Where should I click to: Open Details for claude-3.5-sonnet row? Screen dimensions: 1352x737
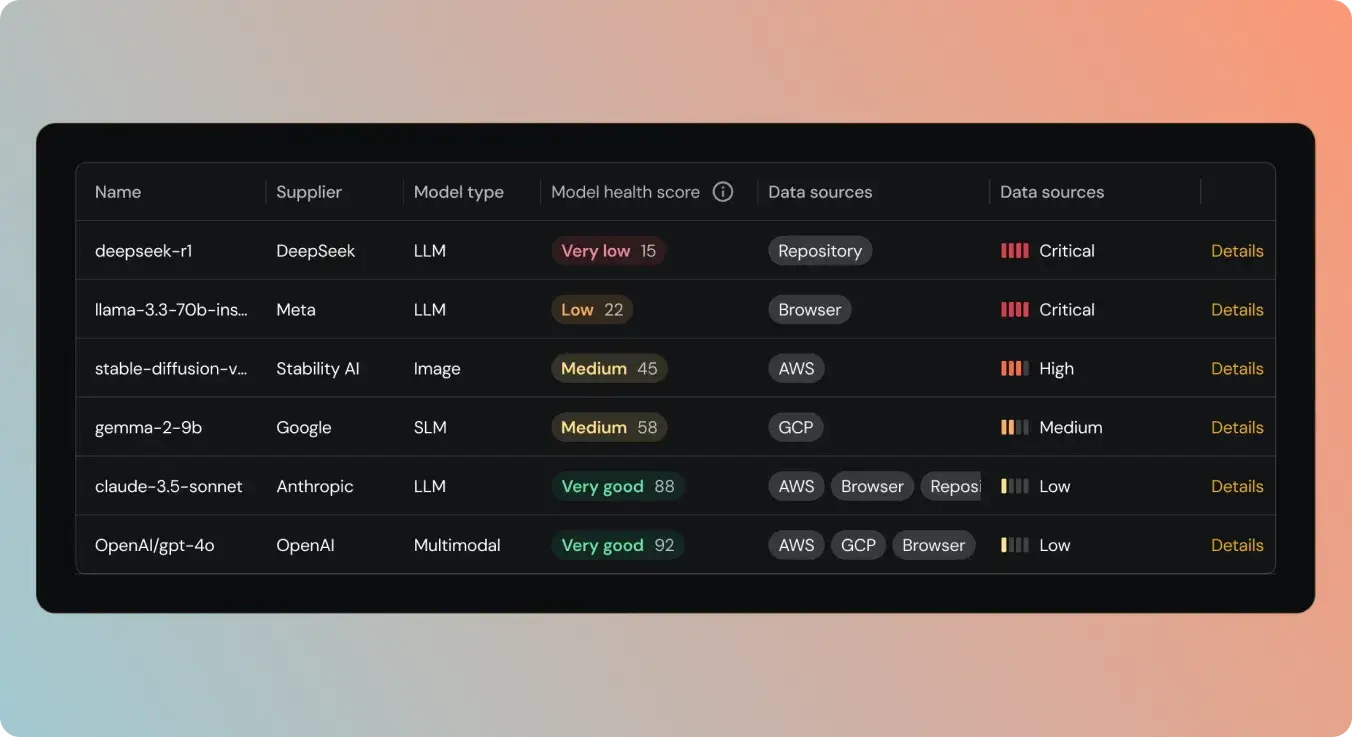pos(1236,487)
